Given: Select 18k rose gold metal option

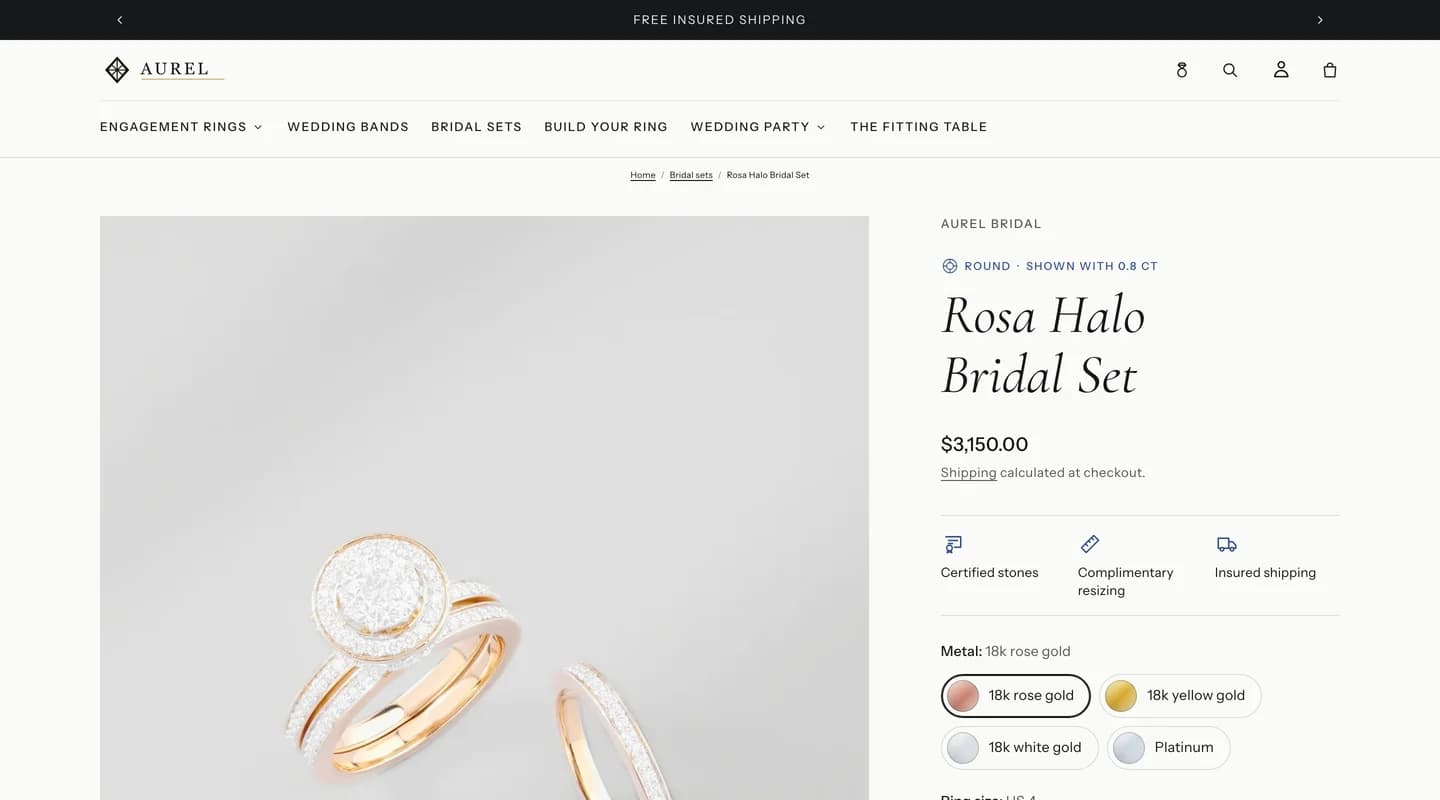Looking at the screenshot, I should click(1015, 695).
